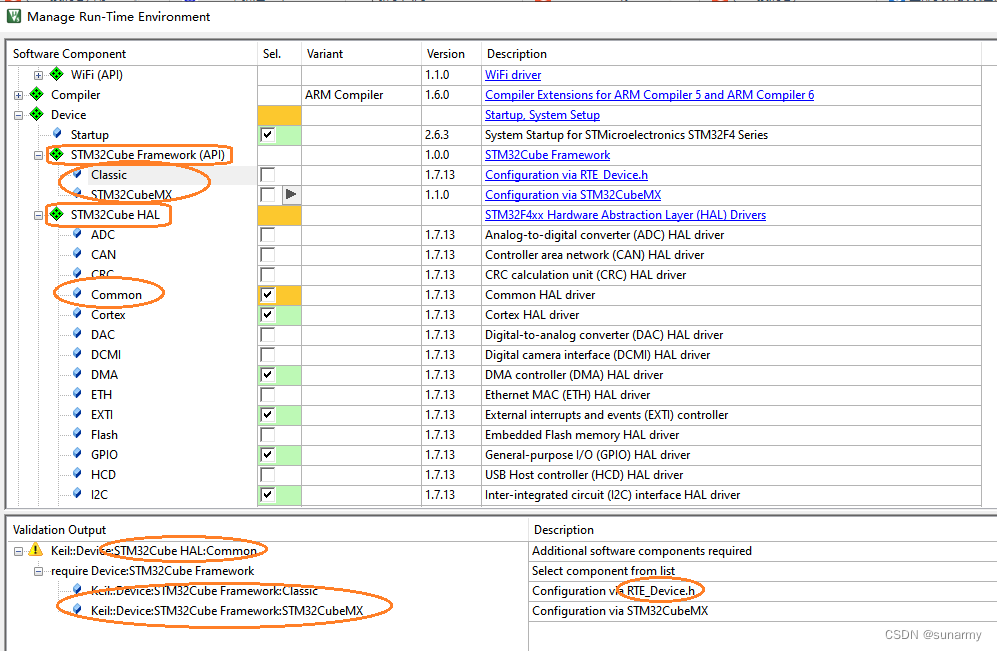This screenshot has height=651, width=997.
Task: Launch STM32CubeMX with the play arrow button
Action: [291, 195]
